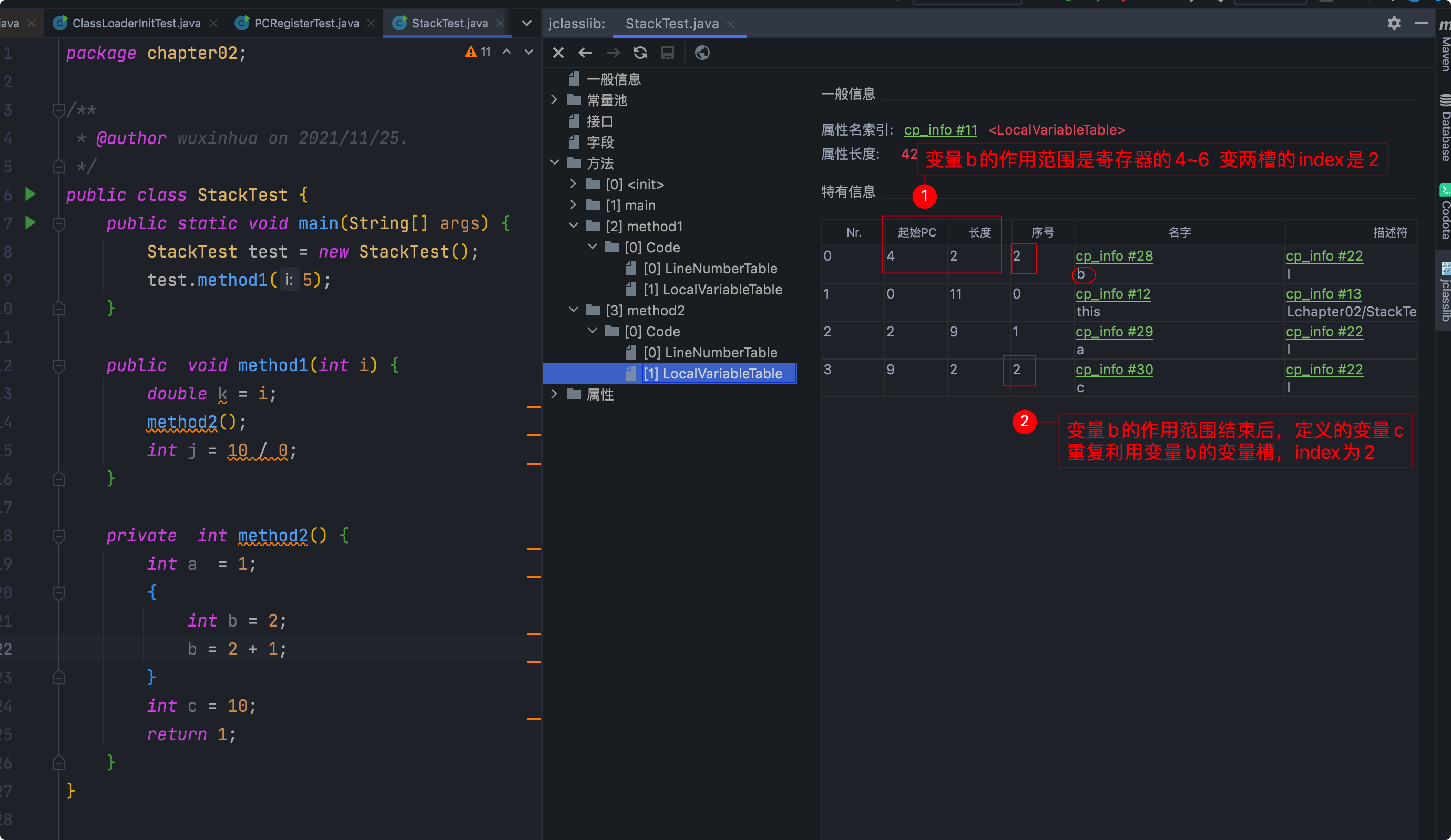Screen dimensions: 1451x840
Task: Expand the 常量池 constant pool node
Action: (x=554, y=99)
